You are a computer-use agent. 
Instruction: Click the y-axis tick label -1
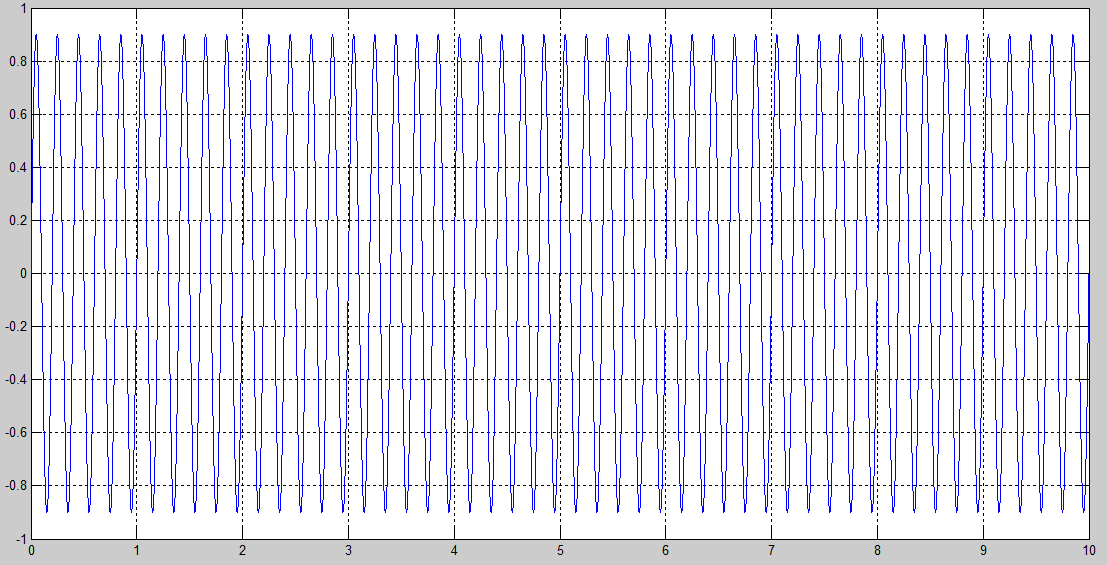20,538
